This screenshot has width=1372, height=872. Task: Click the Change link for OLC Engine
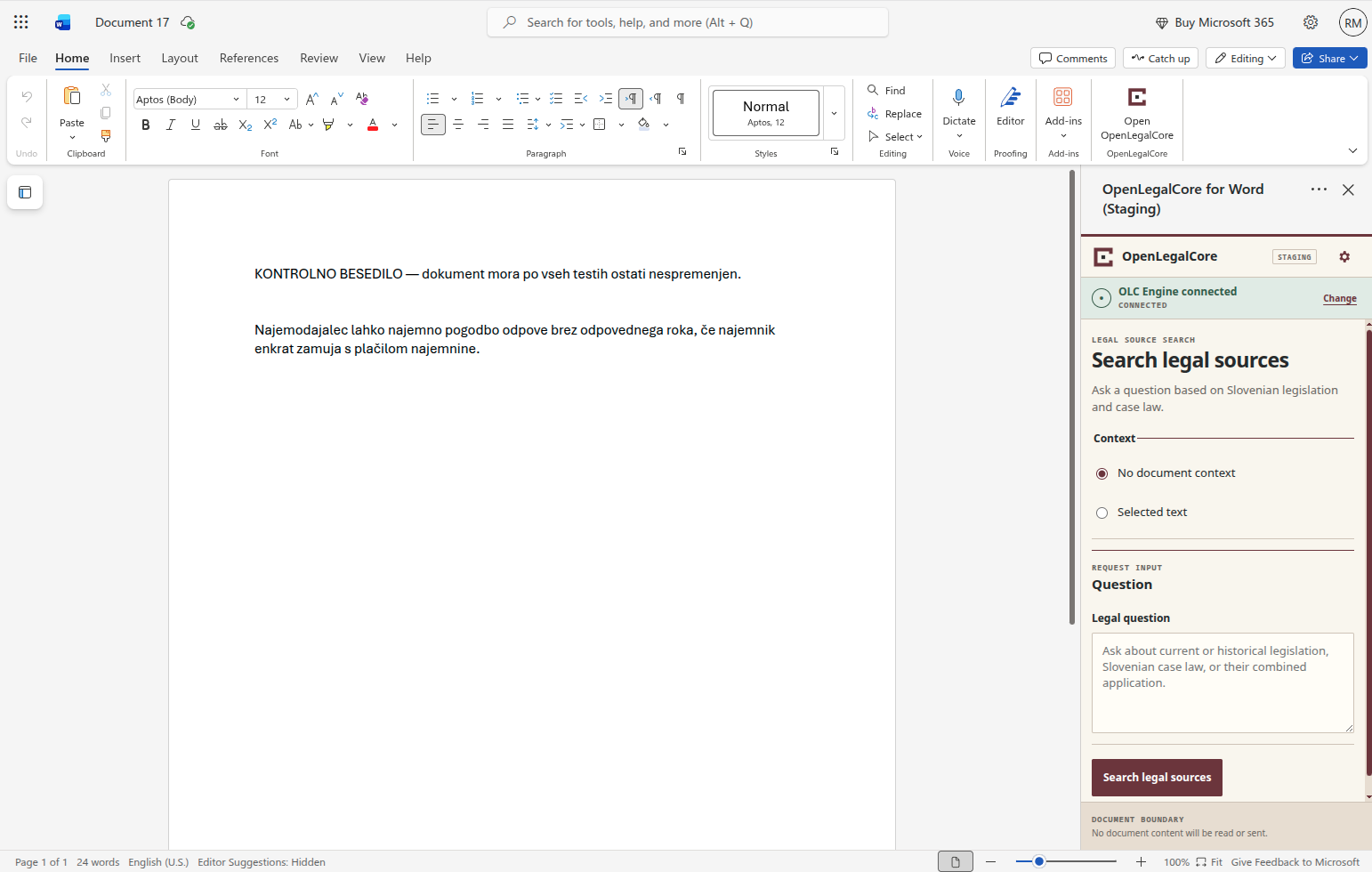click(x=1339, y=299)
